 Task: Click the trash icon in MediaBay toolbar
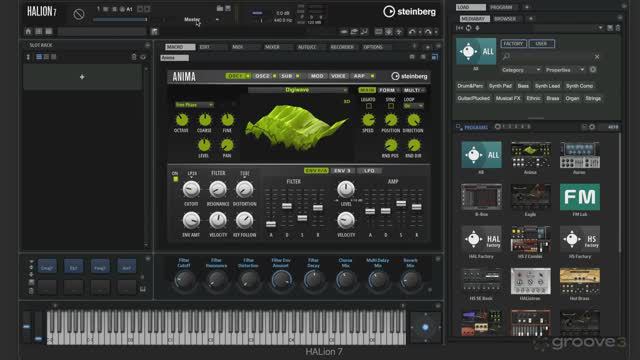click(x=618, y=28)
